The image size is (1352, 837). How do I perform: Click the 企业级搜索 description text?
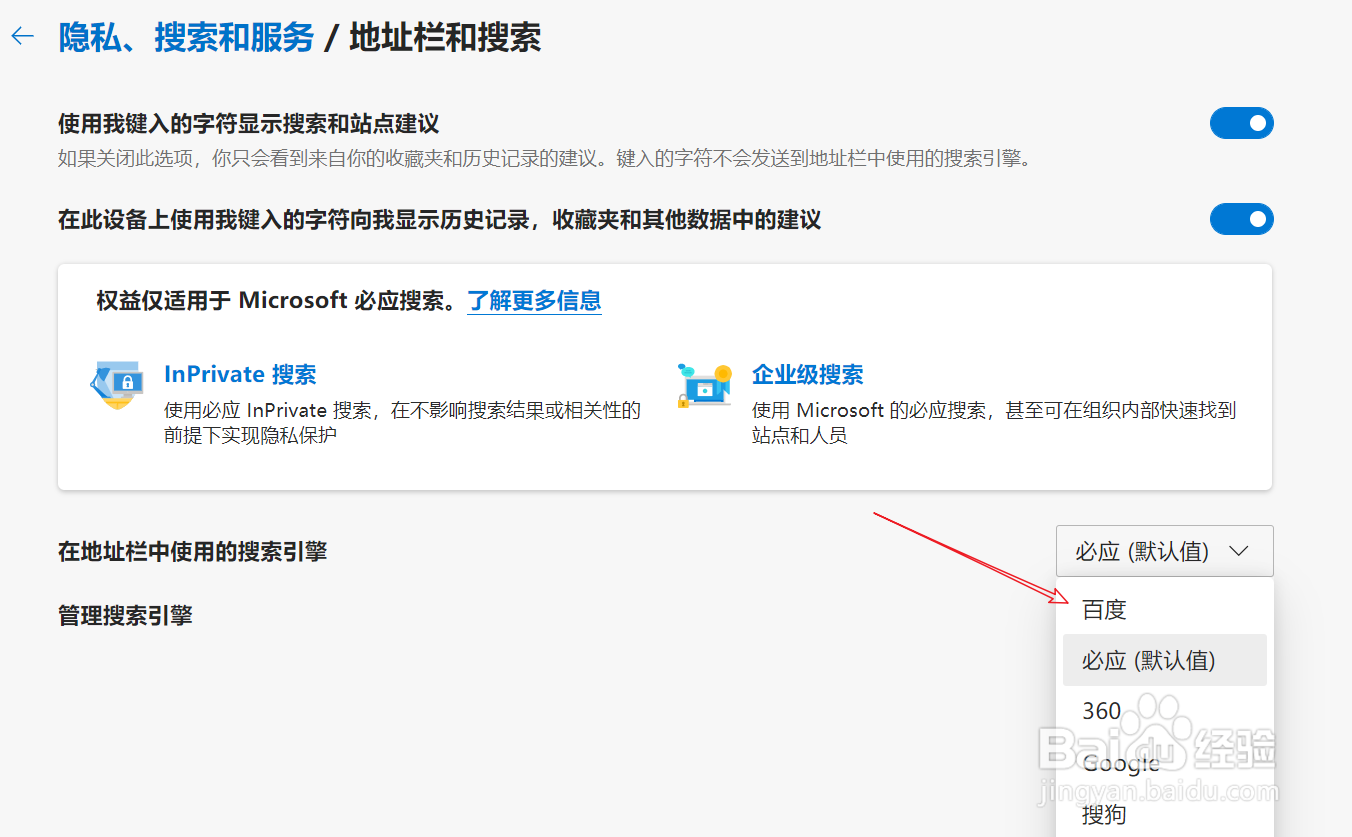pyautogui.click(x=994, y=422)
